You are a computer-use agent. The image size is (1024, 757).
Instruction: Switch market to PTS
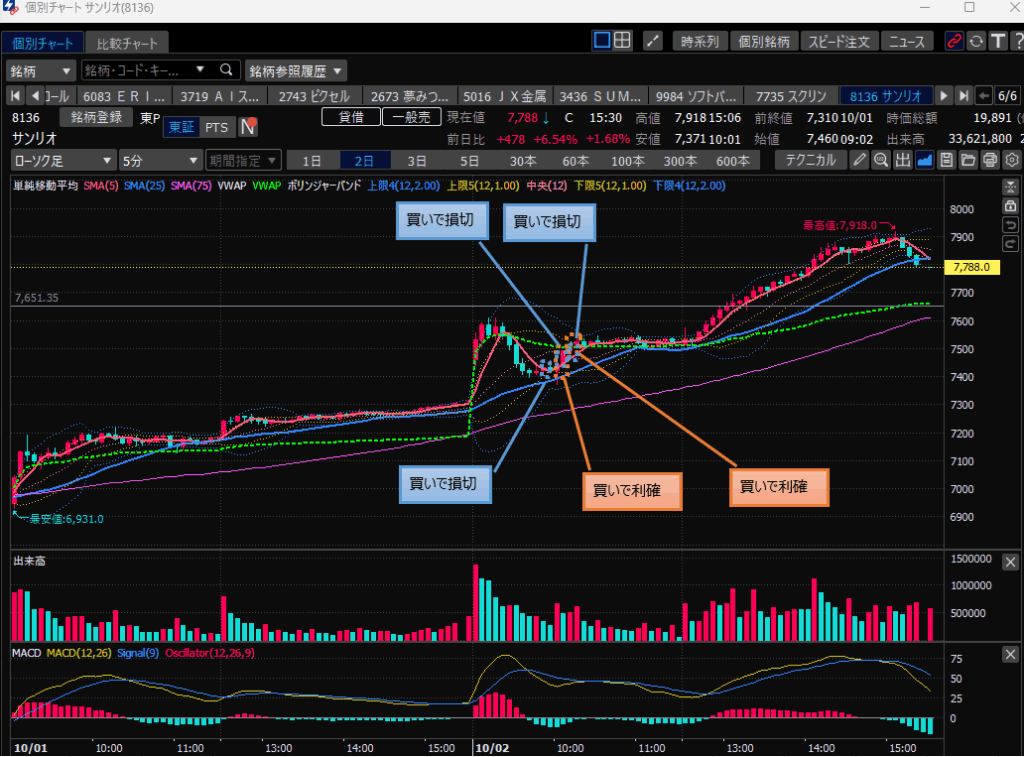pos(216,127)
